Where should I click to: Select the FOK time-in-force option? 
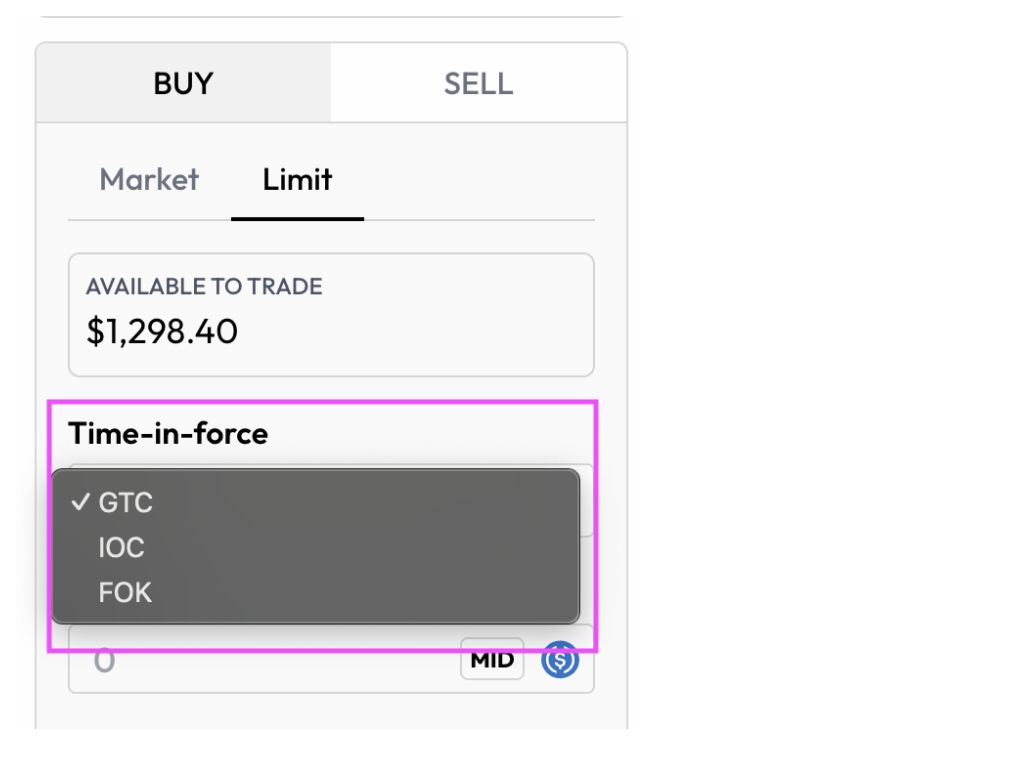tap(124, 592)
